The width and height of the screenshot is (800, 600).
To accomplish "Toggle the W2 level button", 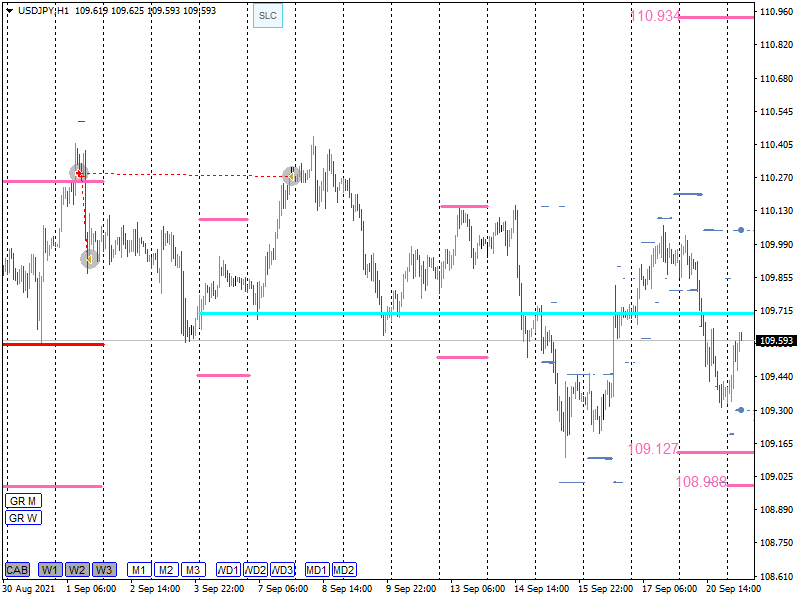I will pos(77,570).
